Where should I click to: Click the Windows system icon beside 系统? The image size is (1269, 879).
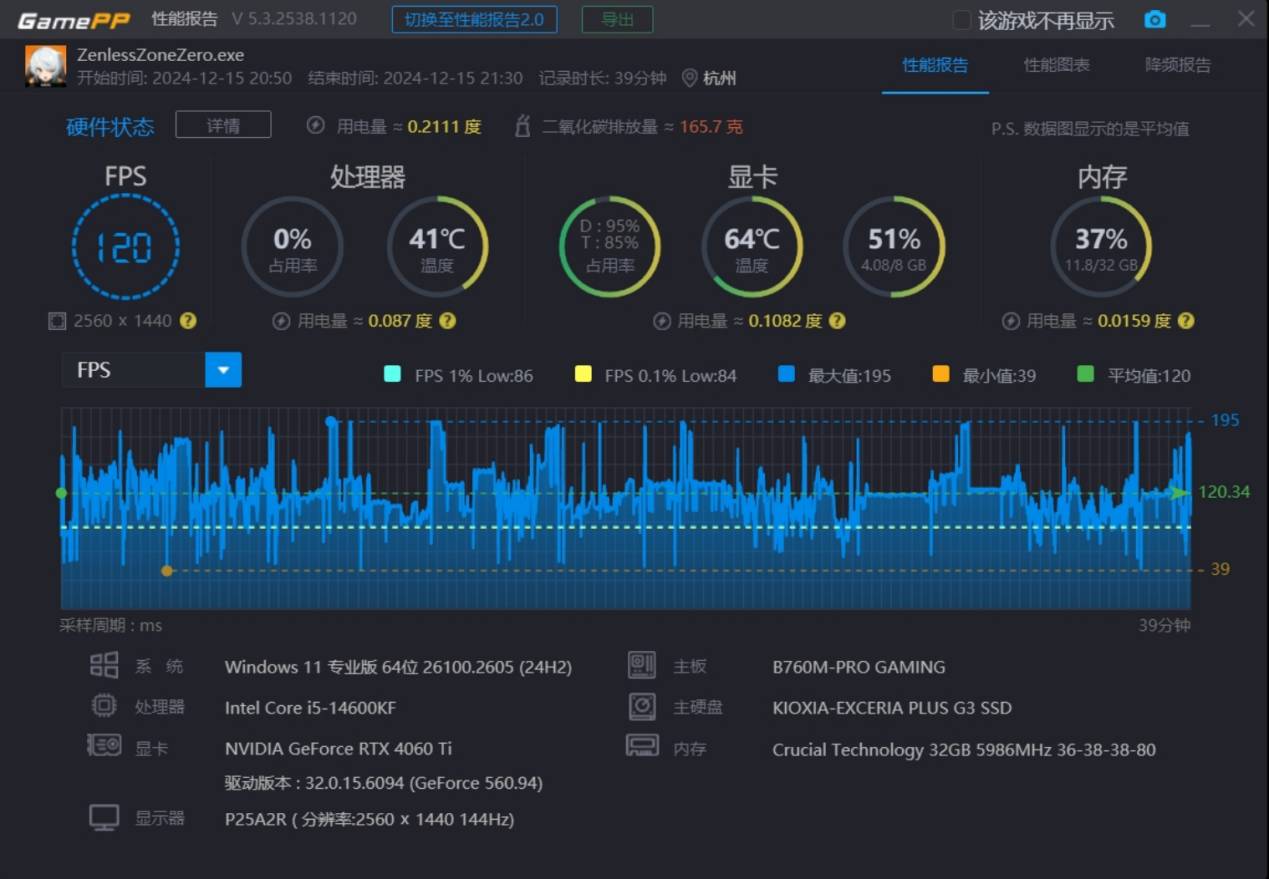(104, 666)
